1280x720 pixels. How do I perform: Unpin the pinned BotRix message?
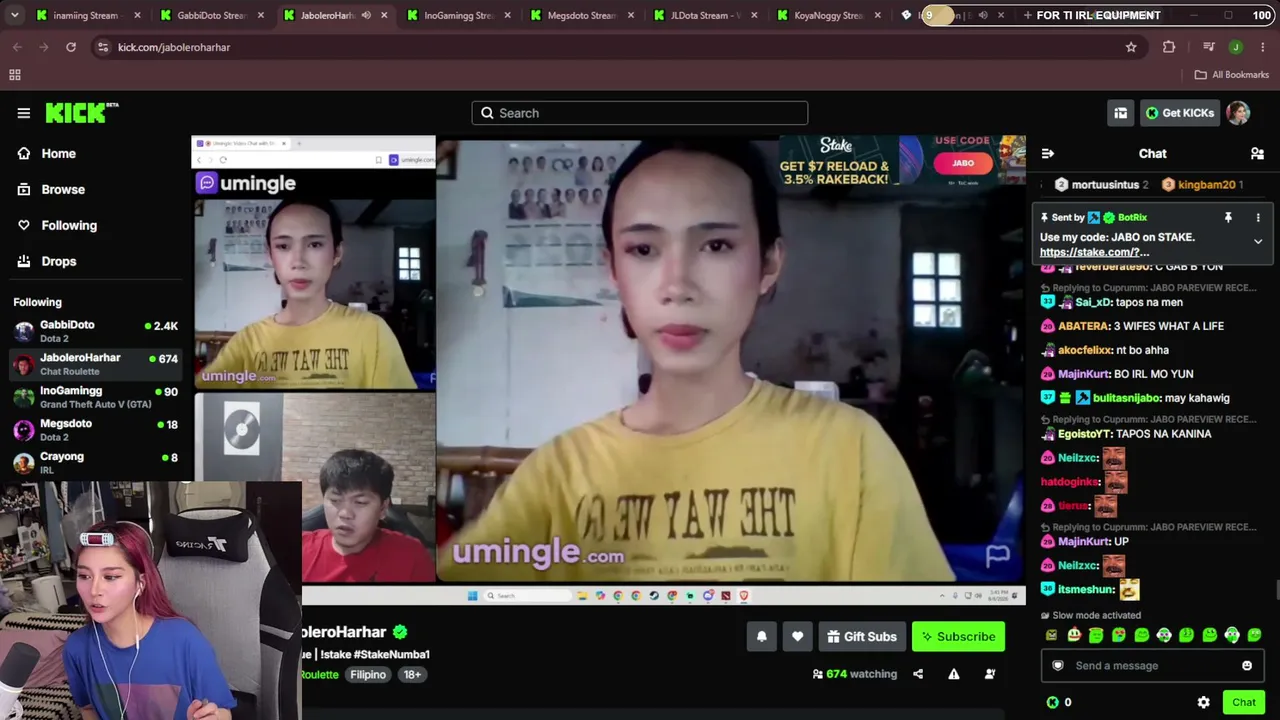[x=1228, y=217]
